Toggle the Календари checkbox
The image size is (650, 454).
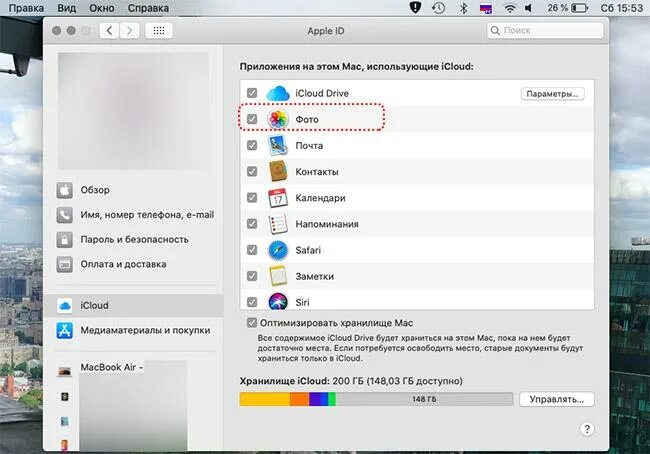click(252, 197)
